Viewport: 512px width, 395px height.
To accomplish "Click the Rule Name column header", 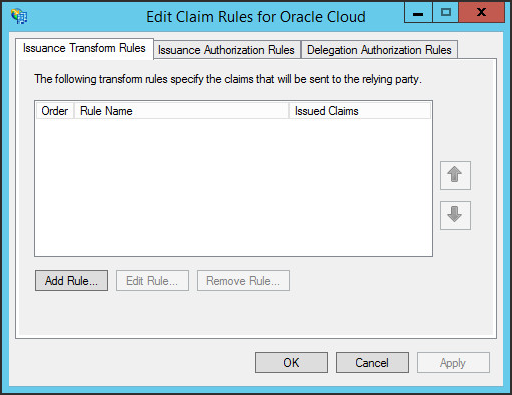I will pyautogui.click(x=181, y=111).
